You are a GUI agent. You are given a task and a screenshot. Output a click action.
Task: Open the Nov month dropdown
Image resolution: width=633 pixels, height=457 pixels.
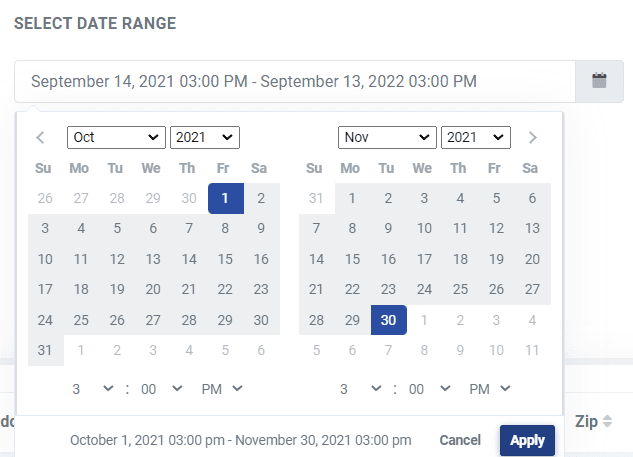tap(387, 137)
